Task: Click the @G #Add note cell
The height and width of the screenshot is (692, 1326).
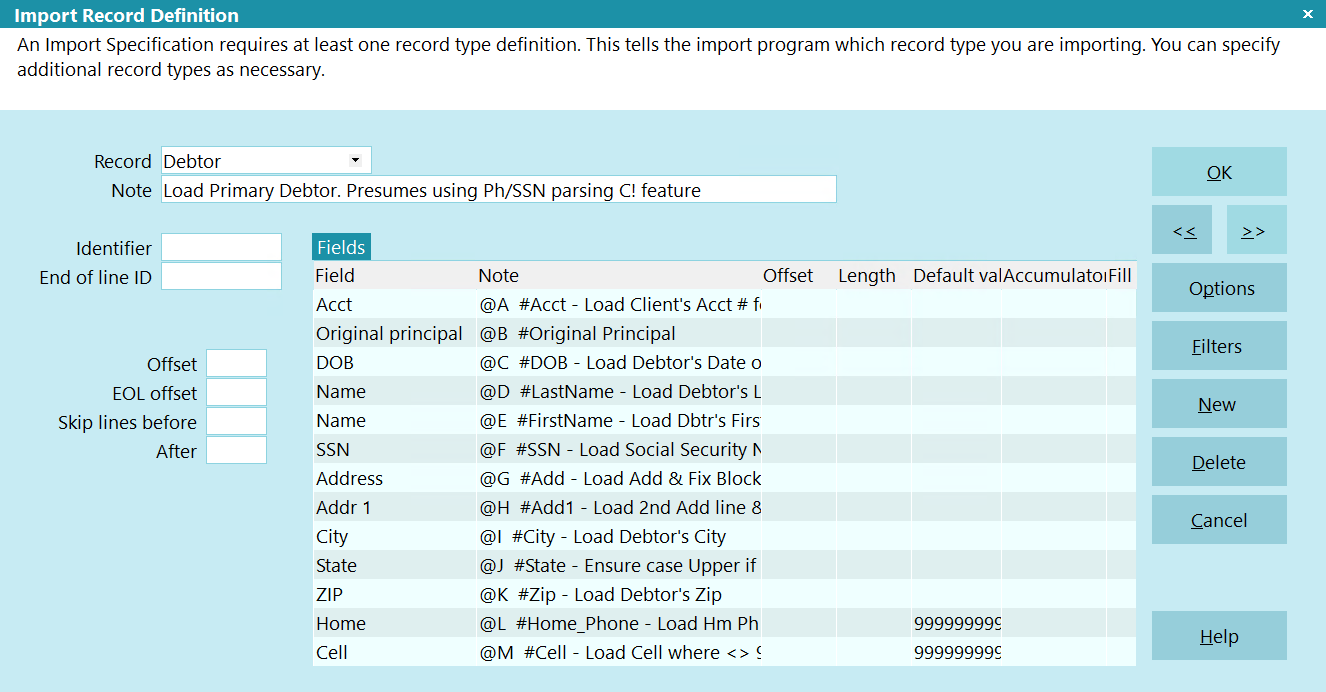Action: pos(618,478)
